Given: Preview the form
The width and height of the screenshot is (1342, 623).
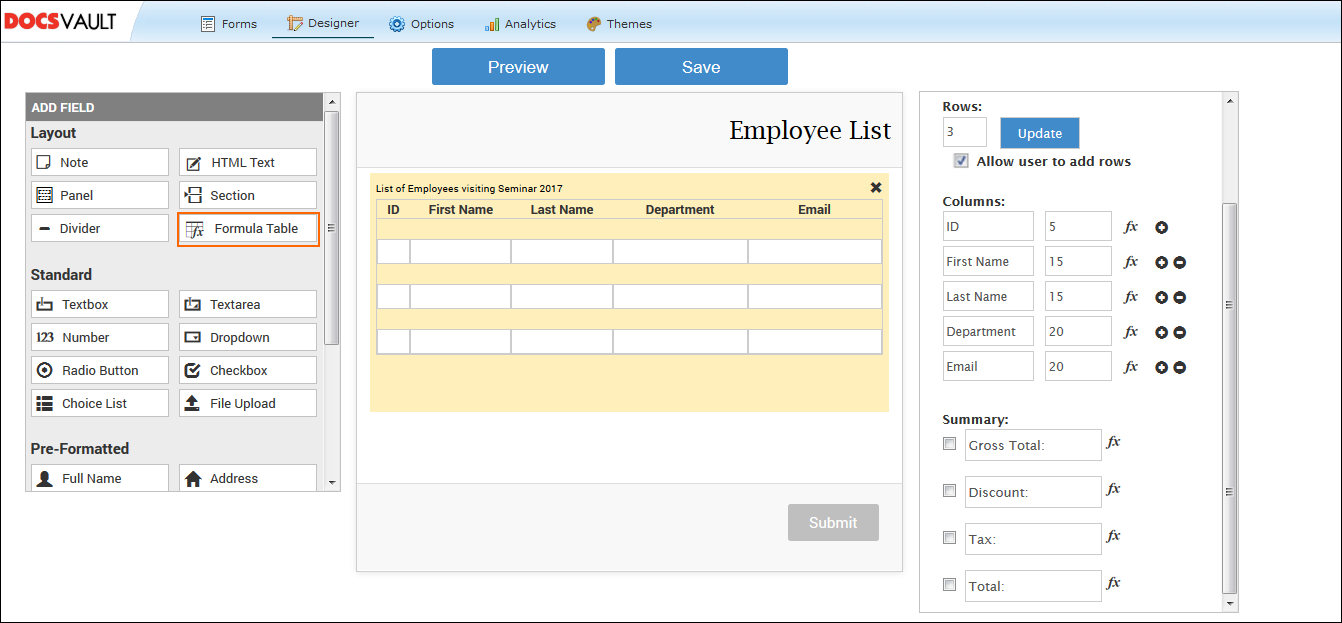Looking at the screenshot, I should [x=518, y=66].
